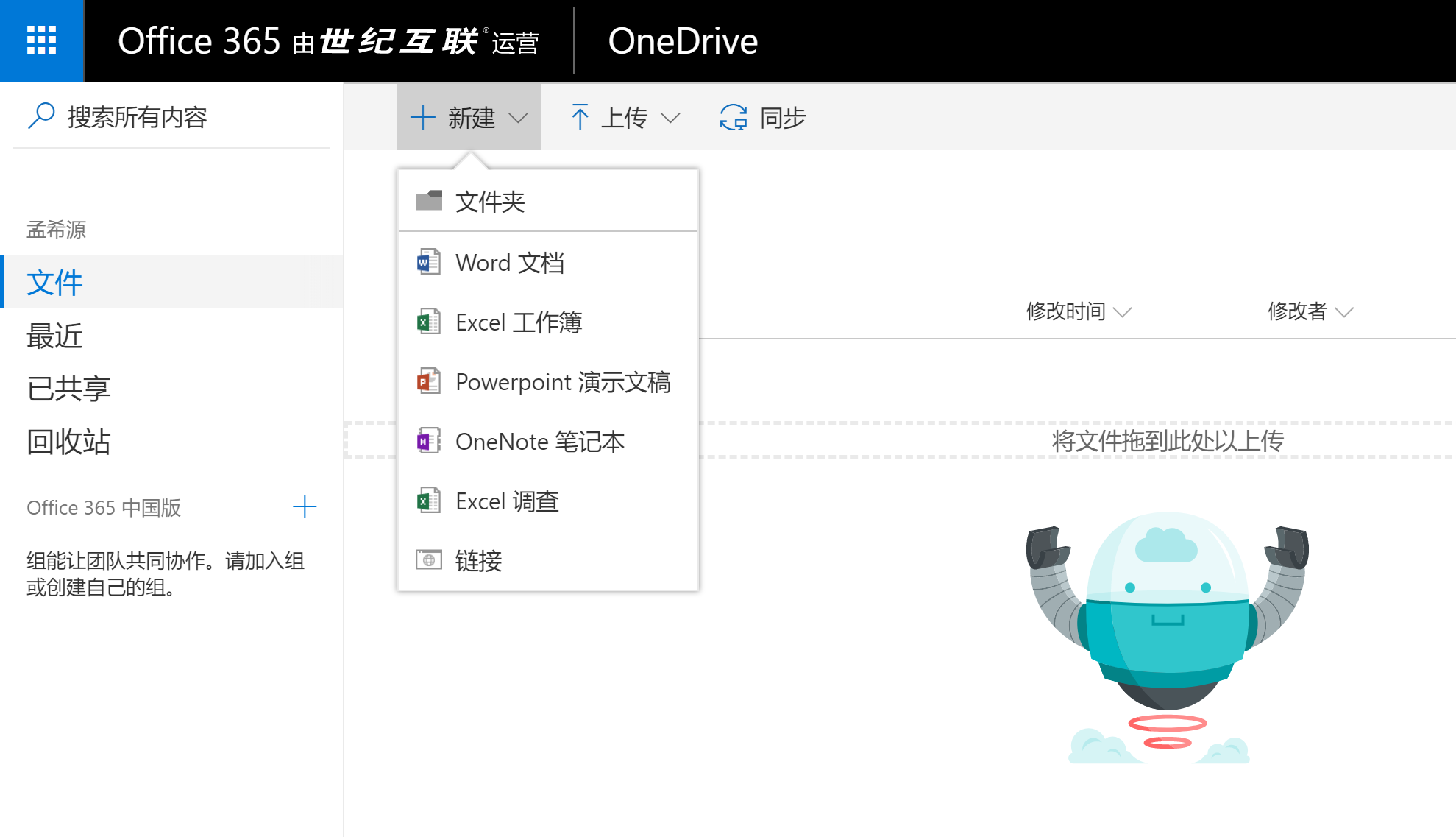
Task: Click the 新建 button label
Action: [x=472, y=118]
